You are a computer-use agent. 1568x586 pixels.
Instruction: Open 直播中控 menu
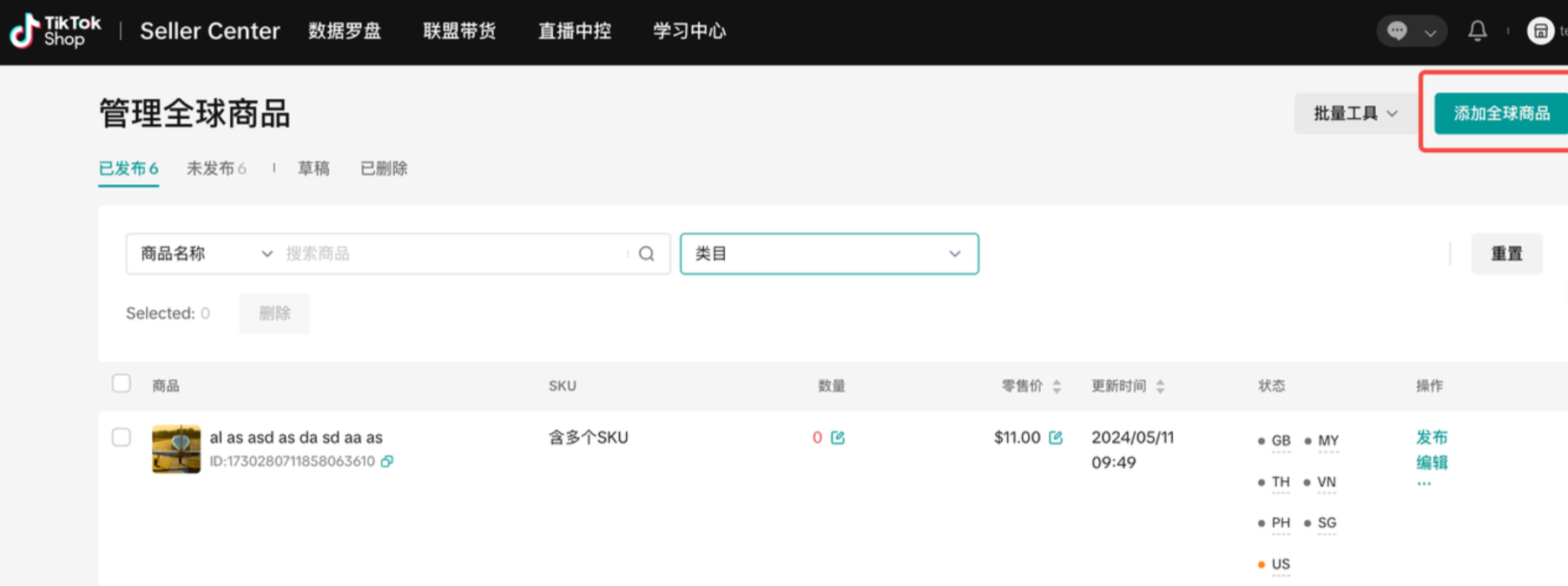[575, 31]
